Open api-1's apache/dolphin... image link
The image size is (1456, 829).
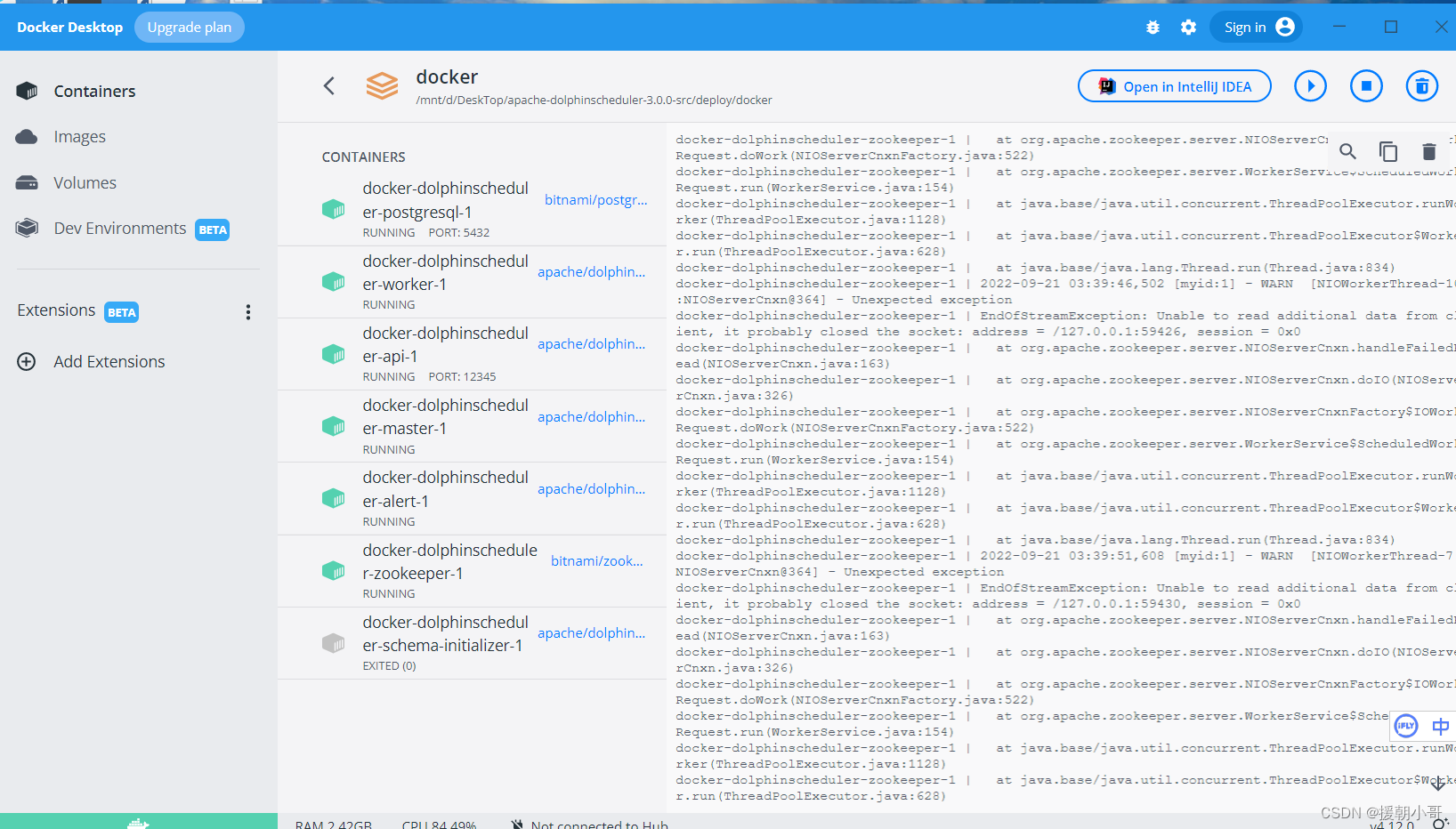(x=592, y=344)
